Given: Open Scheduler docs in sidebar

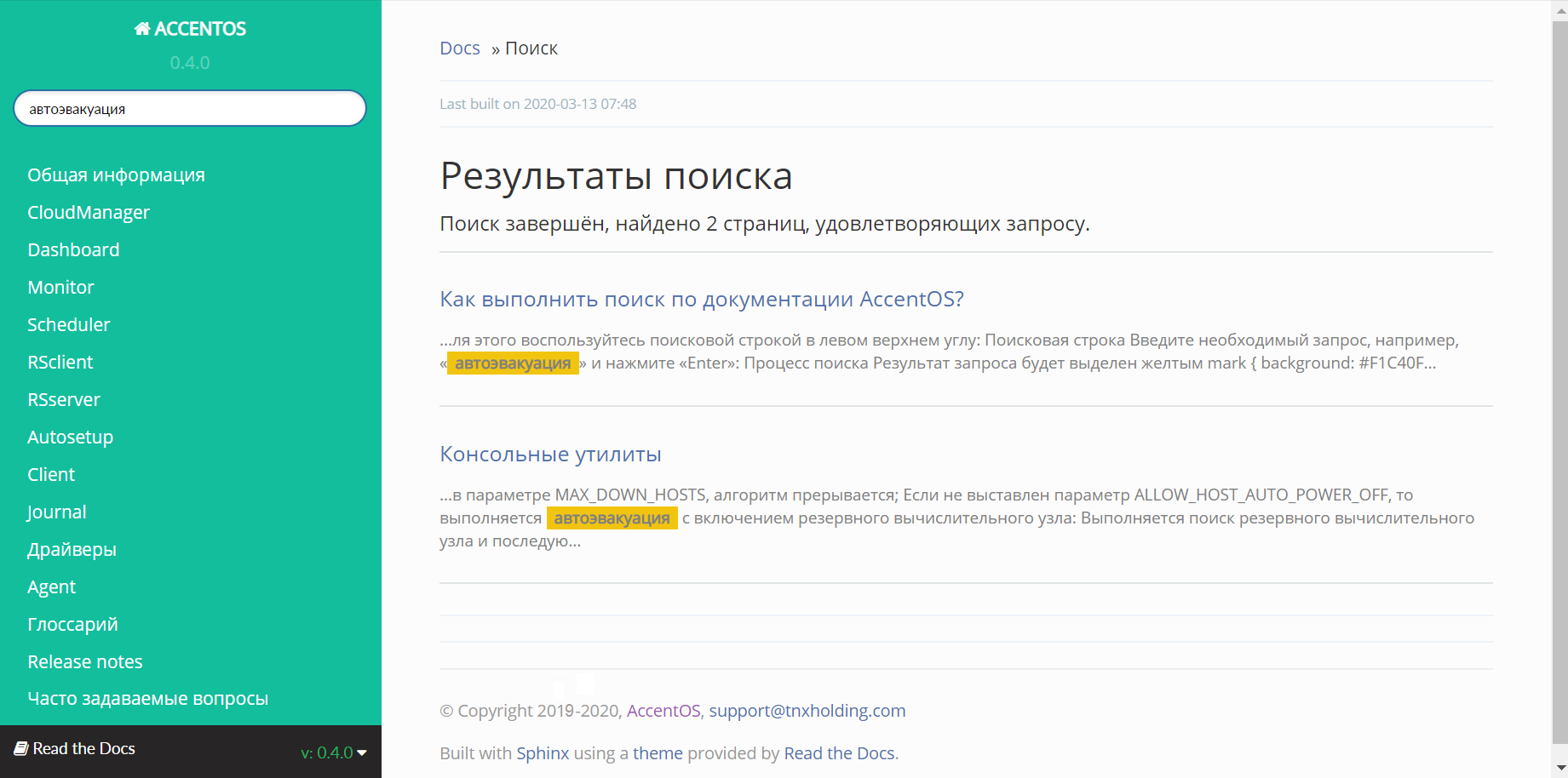Looking at the screenshot, I should pyautogui.click(x=69, y=324).
